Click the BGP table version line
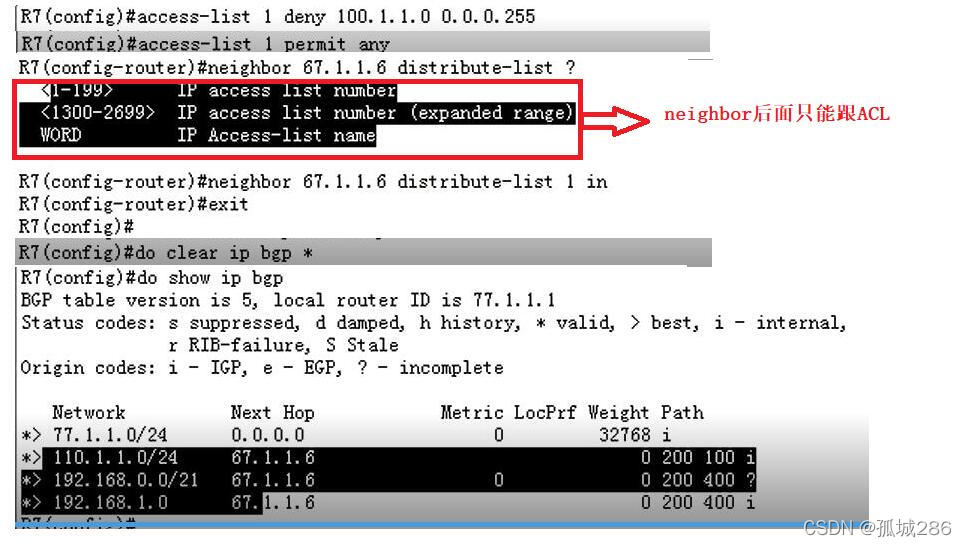 tap(288, 300)
